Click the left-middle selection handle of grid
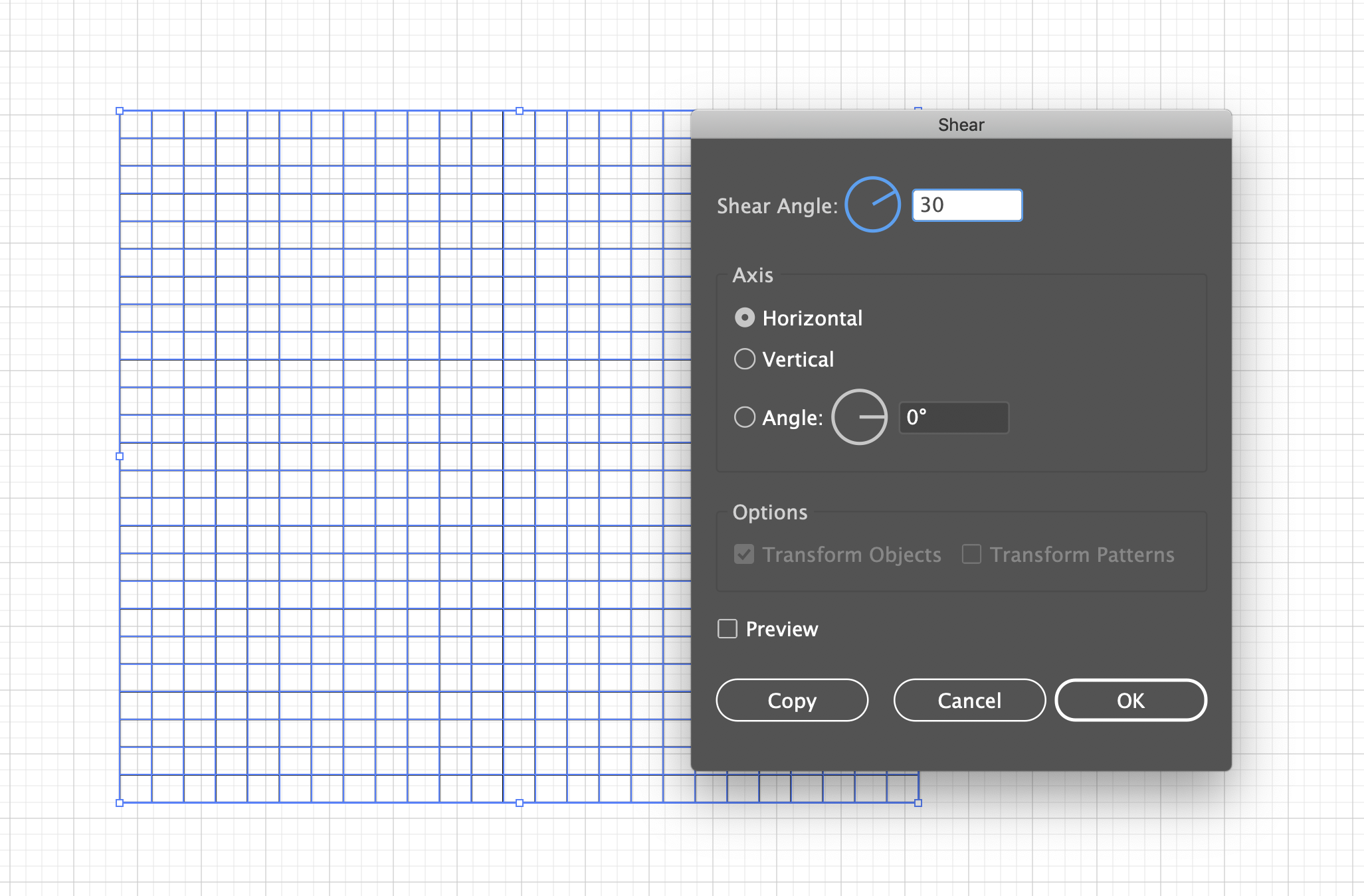 pos(120,456)
